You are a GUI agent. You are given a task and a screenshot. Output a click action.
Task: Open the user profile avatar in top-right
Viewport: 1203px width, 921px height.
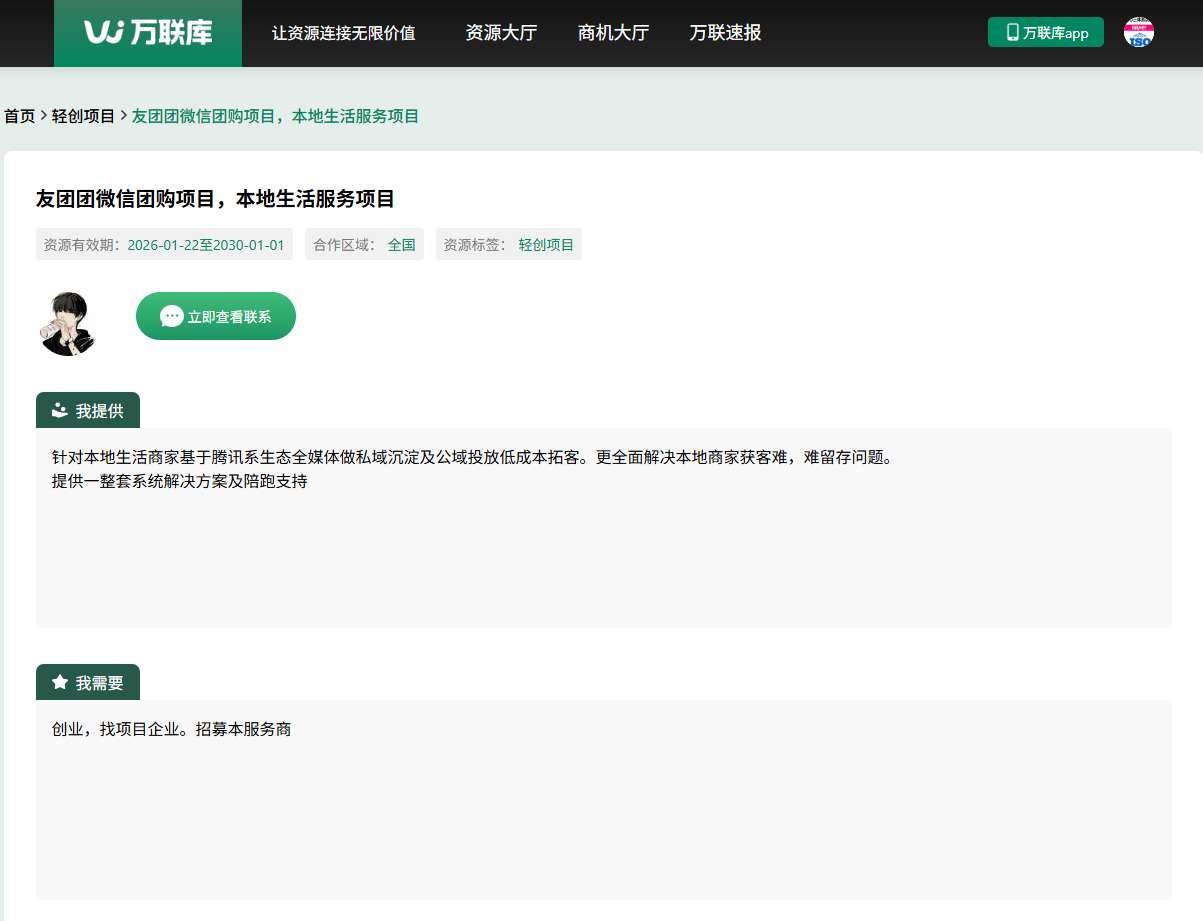click(1139, 32)
